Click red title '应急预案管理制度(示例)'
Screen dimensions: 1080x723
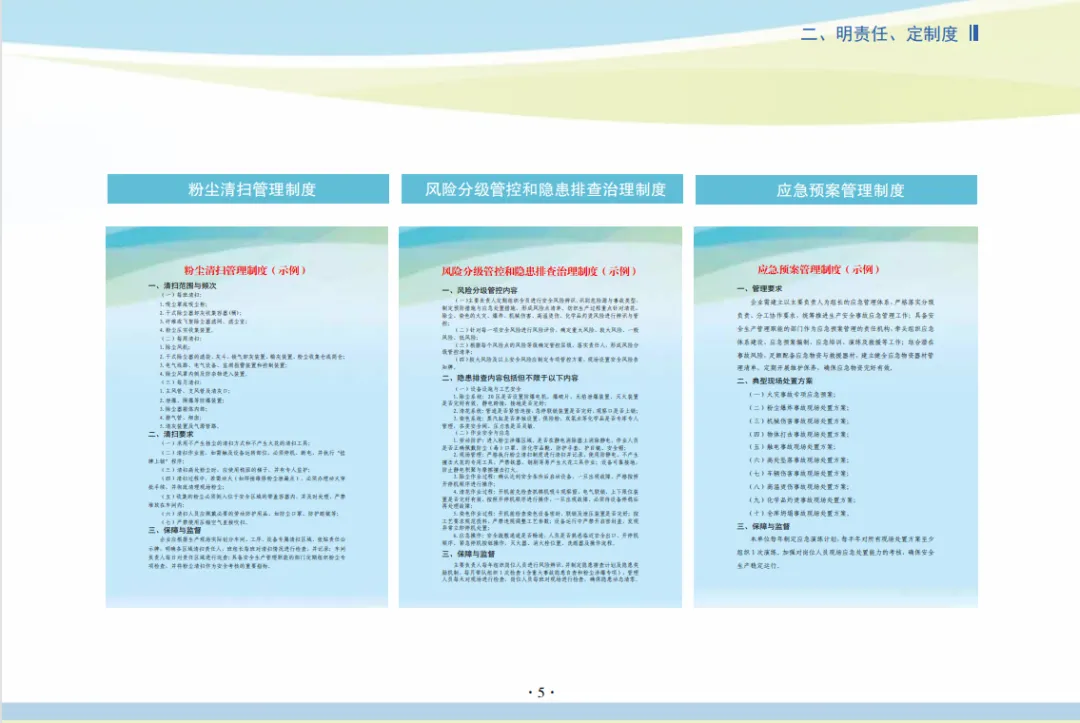(820, 270)
